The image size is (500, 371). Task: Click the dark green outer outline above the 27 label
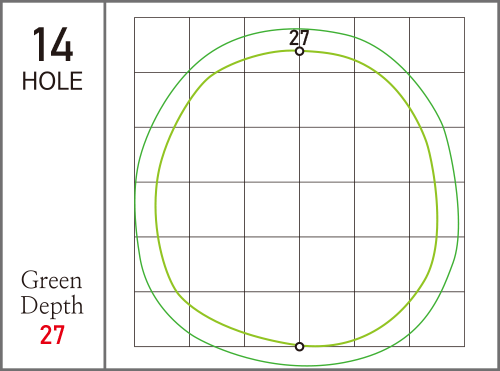(300, 29)
